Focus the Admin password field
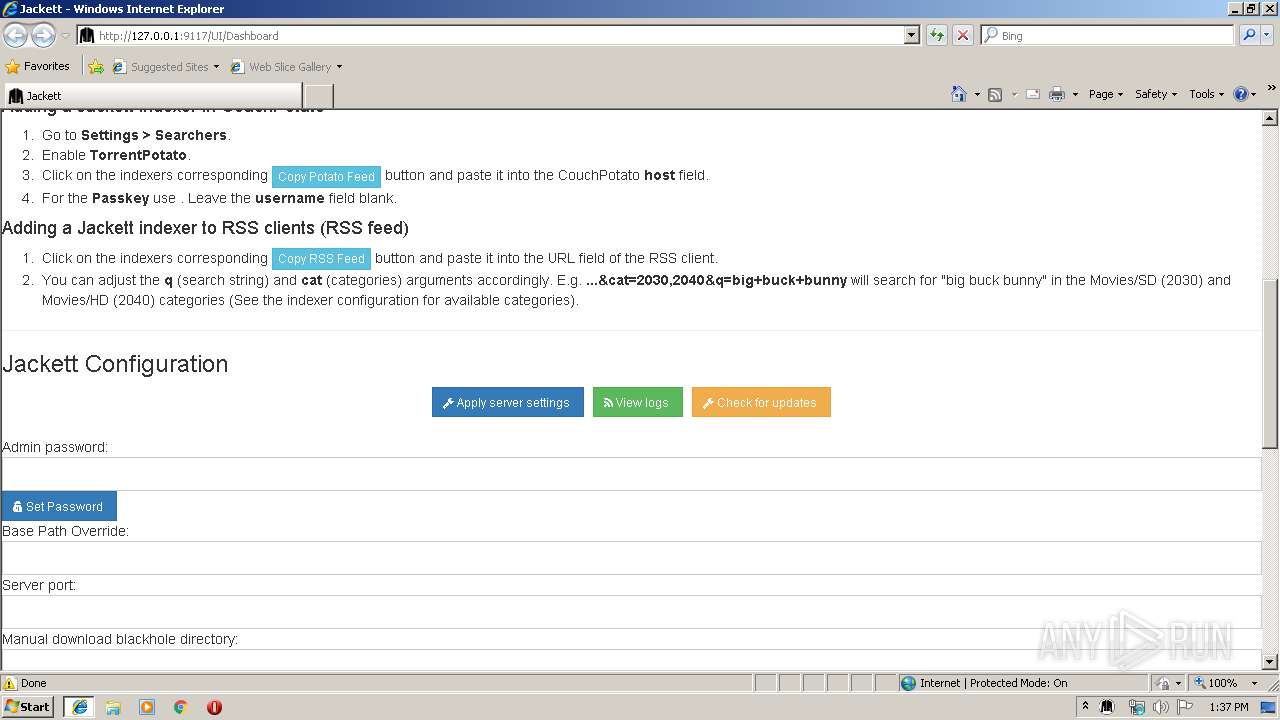This screenshot has height=720, width=1280. click(631, 473)
